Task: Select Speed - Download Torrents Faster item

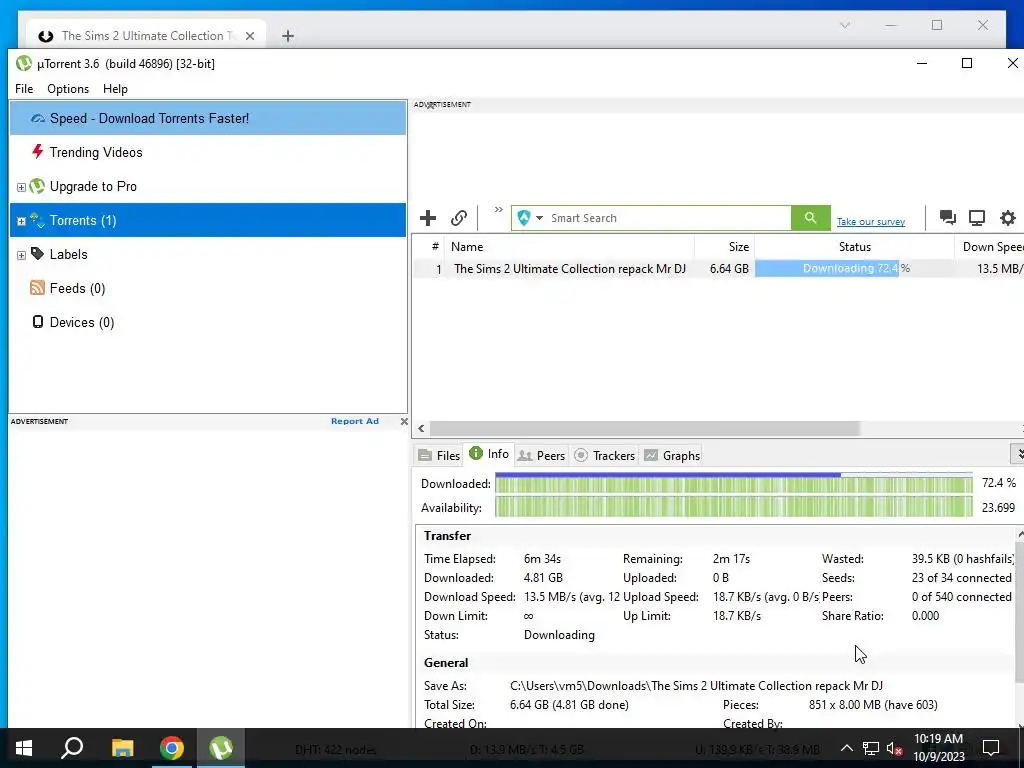Action: [208, 118]
